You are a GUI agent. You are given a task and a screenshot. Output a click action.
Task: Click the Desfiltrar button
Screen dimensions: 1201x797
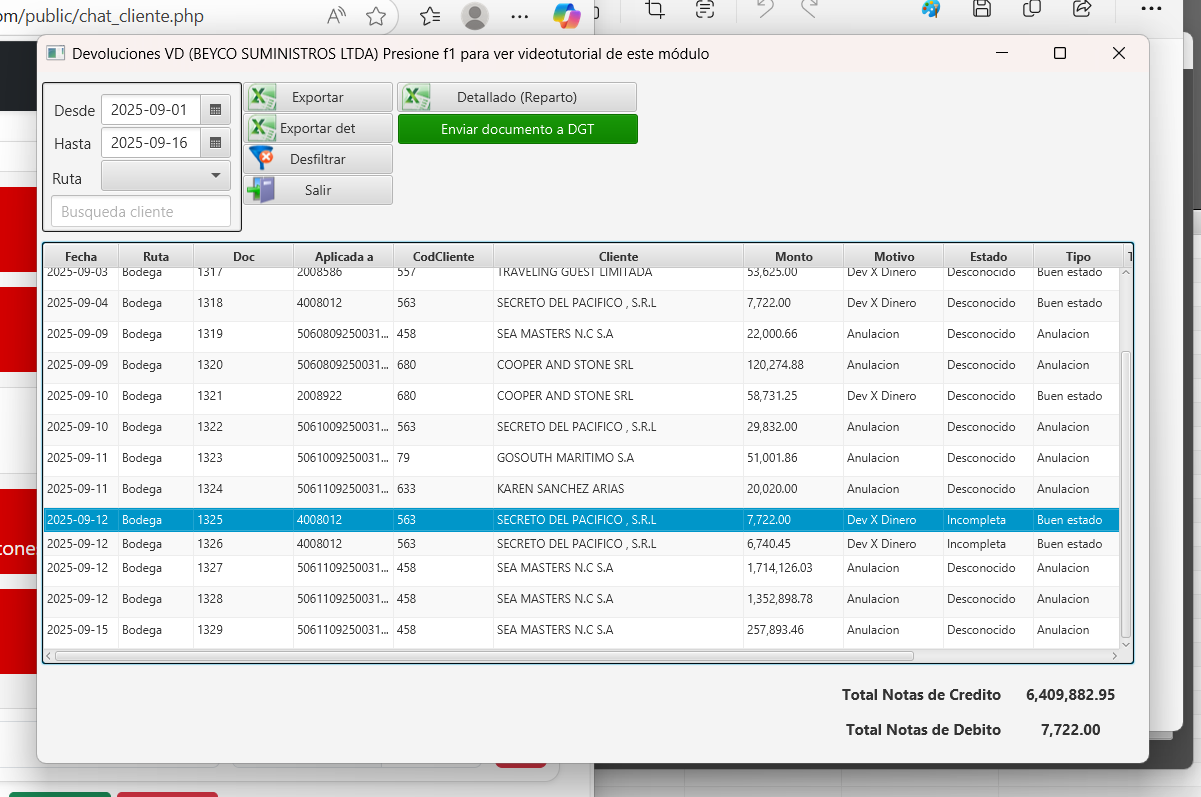pos(318,159)
